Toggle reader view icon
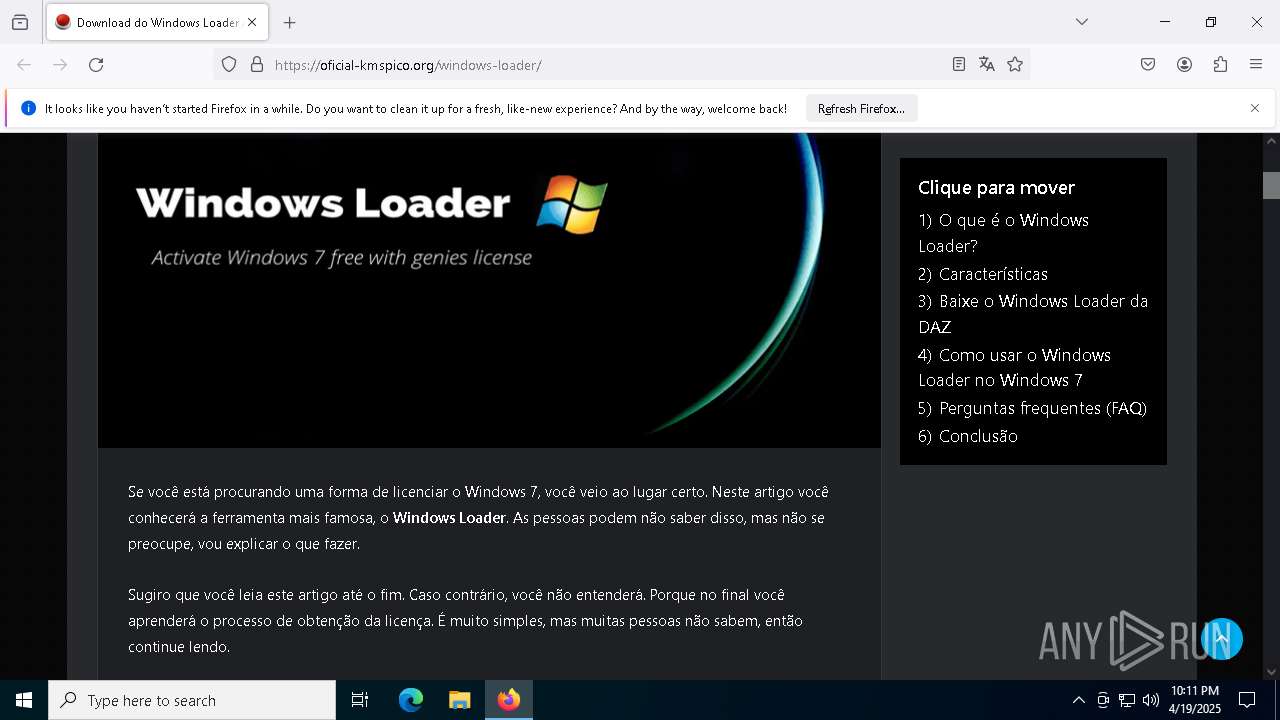 (x=958, y=65)
